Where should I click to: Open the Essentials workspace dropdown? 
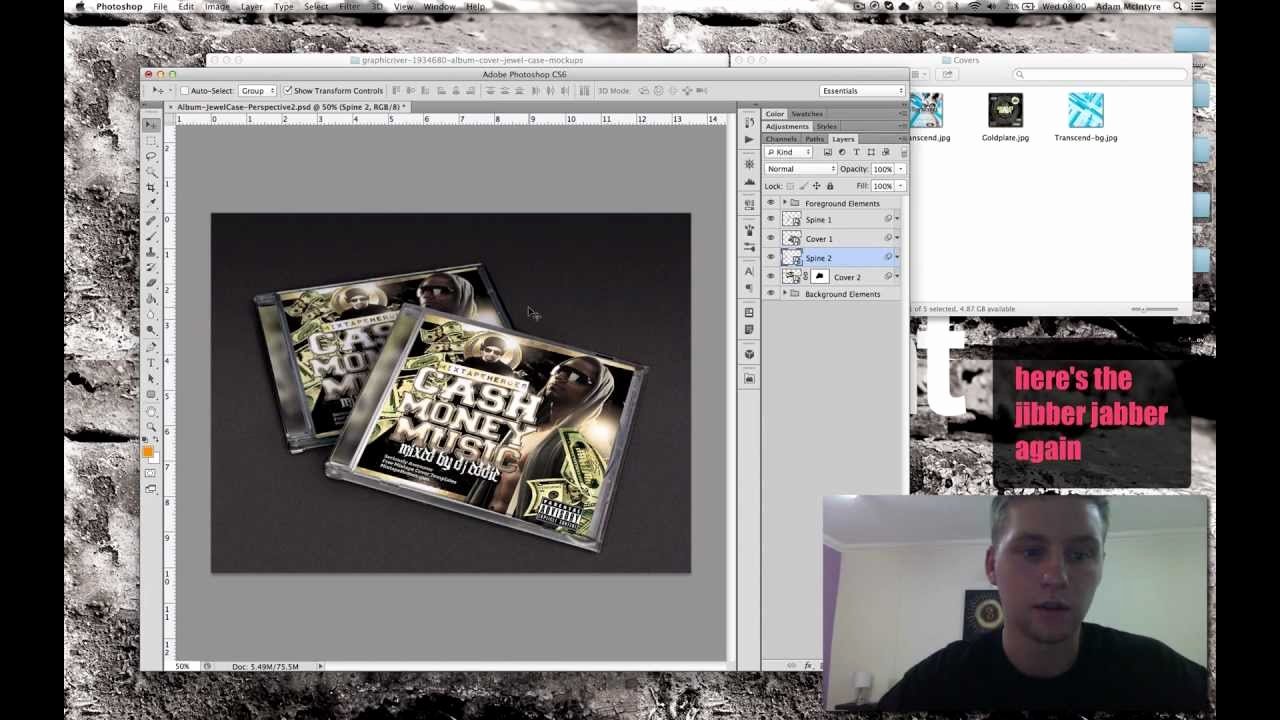[x=862, y=91]
